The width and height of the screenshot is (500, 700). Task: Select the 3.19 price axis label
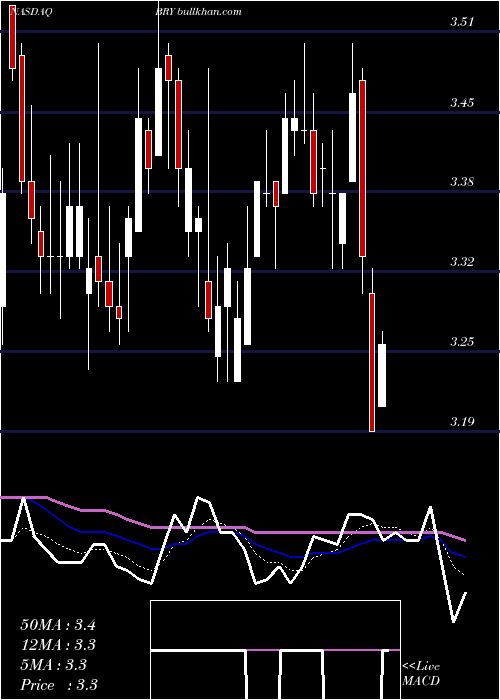462,421
